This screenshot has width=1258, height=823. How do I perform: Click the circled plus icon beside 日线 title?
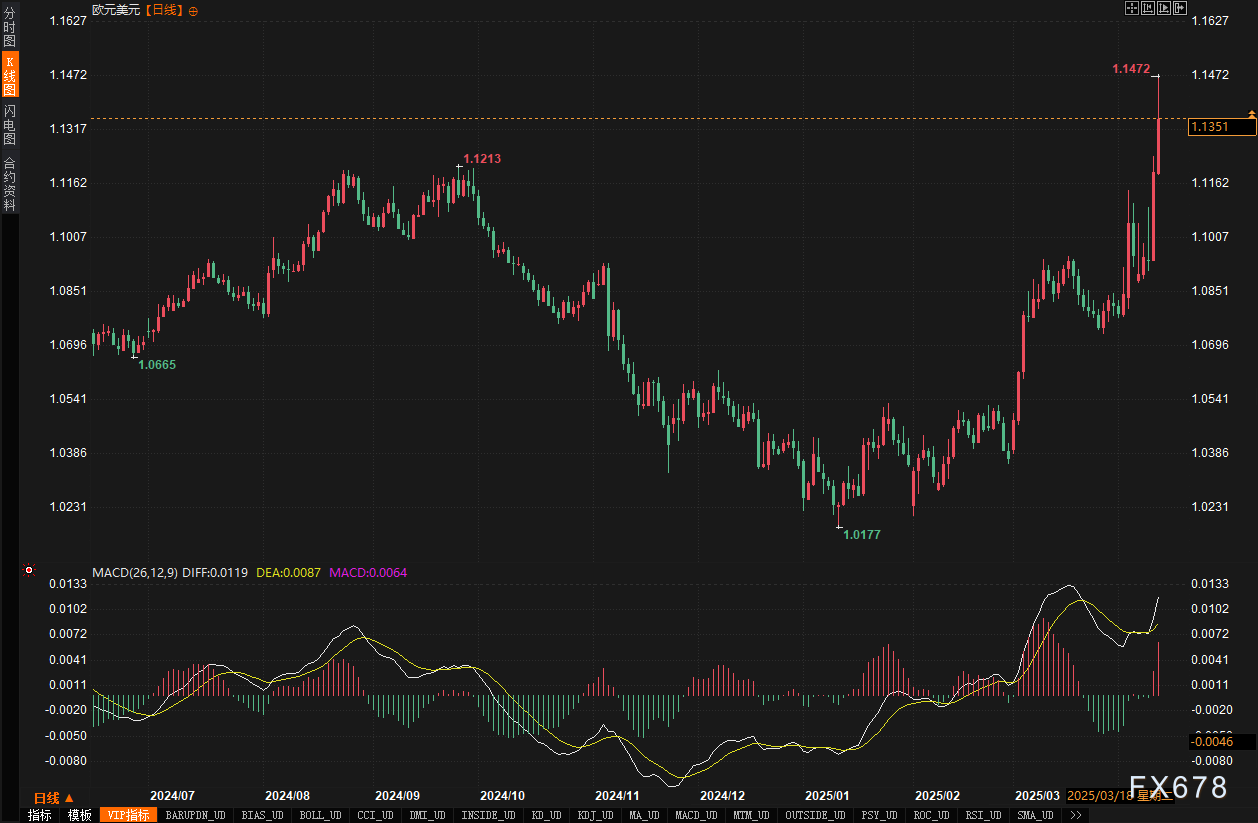click(x=193, y=10)
